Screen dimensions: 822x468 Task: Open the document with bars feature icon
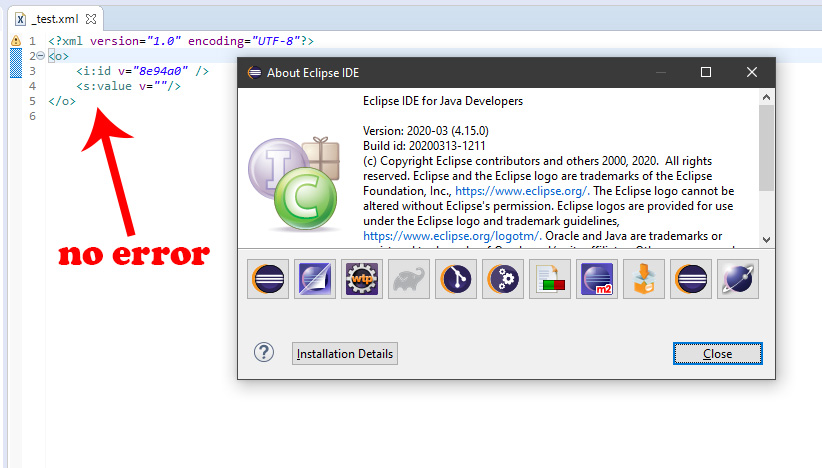click(550, 279)
